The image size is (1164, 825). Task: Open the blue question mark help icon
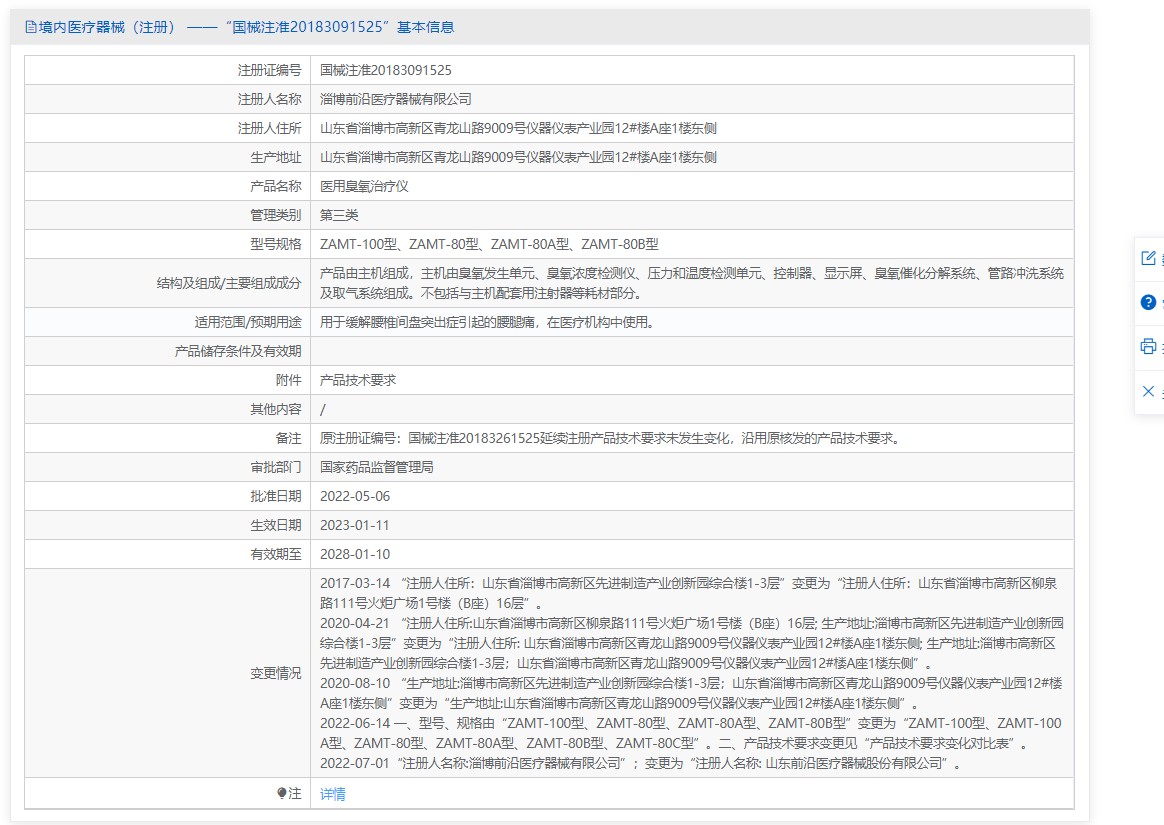pos(1148,302)
